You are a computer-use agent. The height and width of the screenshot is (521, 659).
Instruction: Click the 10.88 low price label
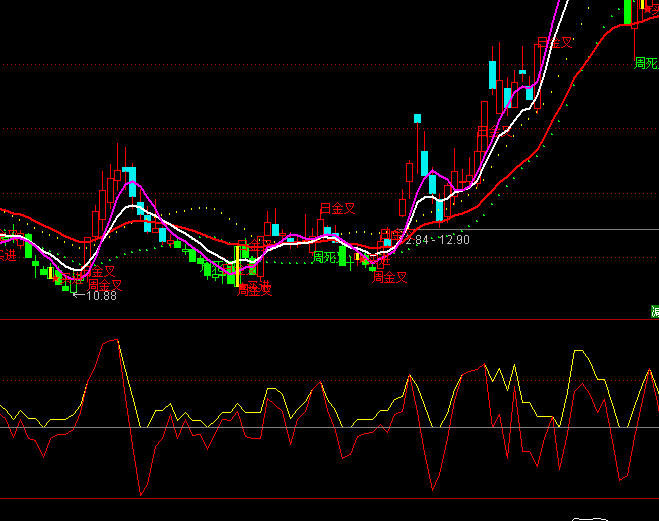(x=101, y=296)
